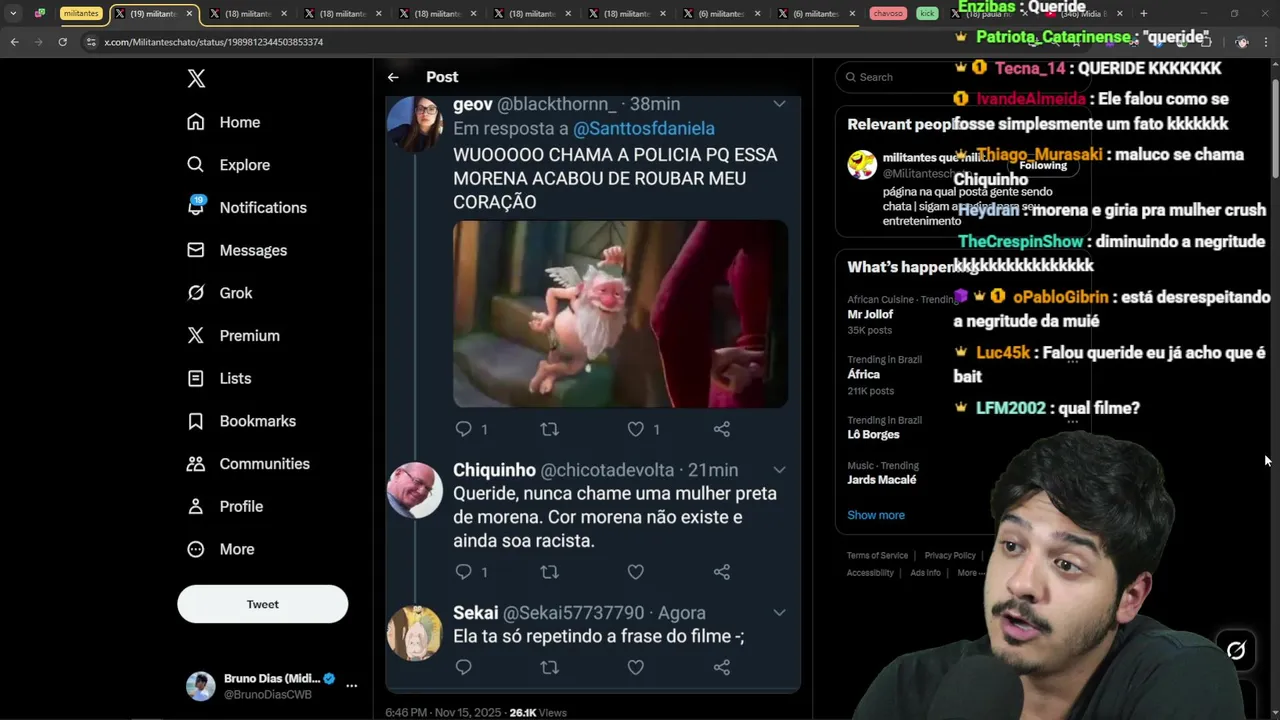Like Sekai's post
1280x720 pixels.
pos(635,666)
